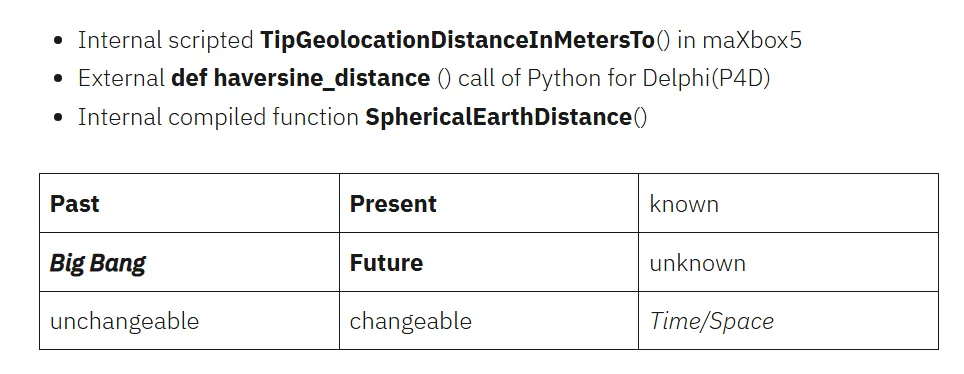Click the unchangeable table cell
This screenshot has width=964, height=374.
(x=189, y=321)
